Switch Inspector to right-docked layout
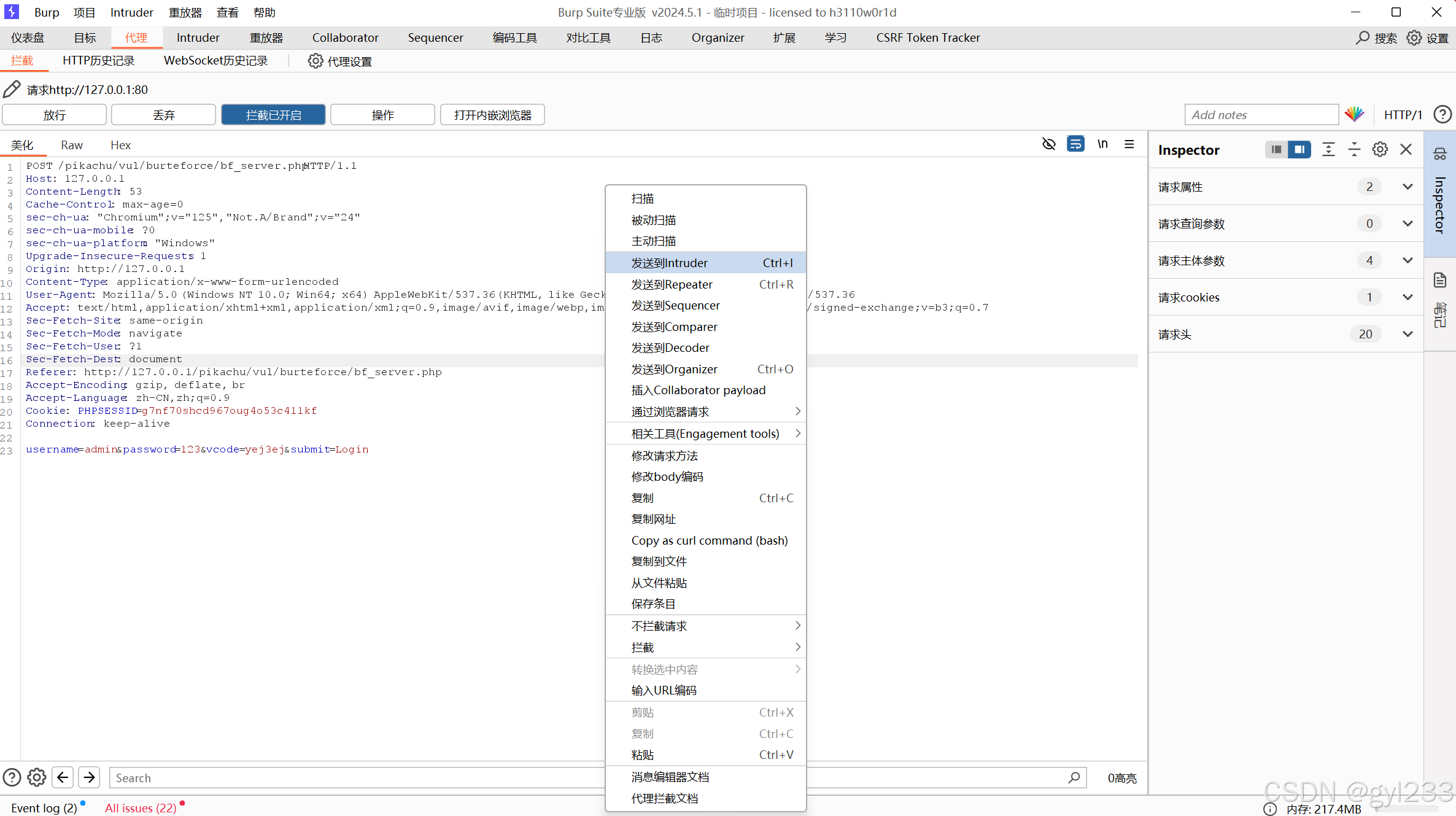This screenshot has height=816, width=1456. (1299, 149)
